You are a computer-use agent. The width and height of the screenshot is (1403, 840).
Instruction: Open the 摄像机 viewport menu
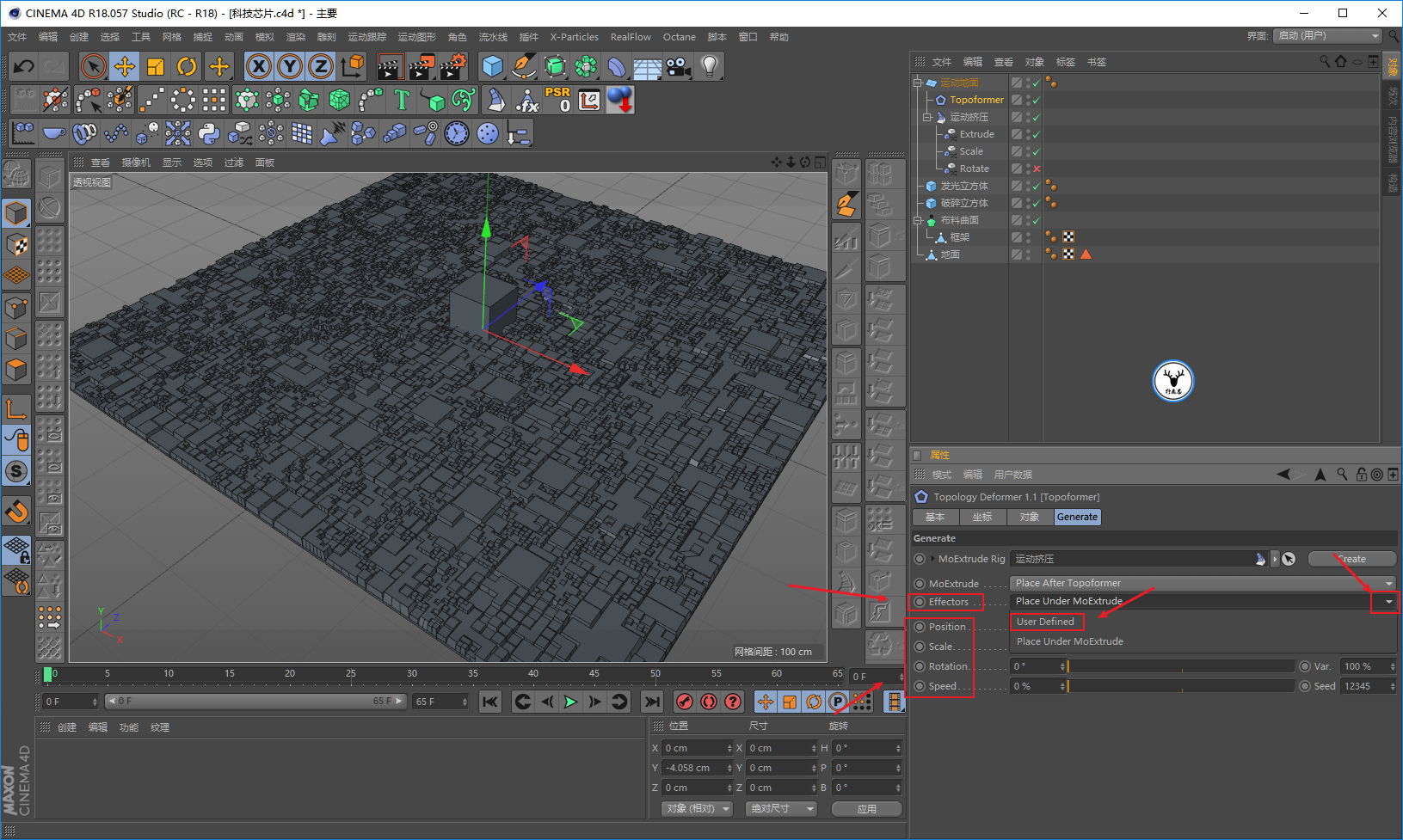[x=136, y=162]
